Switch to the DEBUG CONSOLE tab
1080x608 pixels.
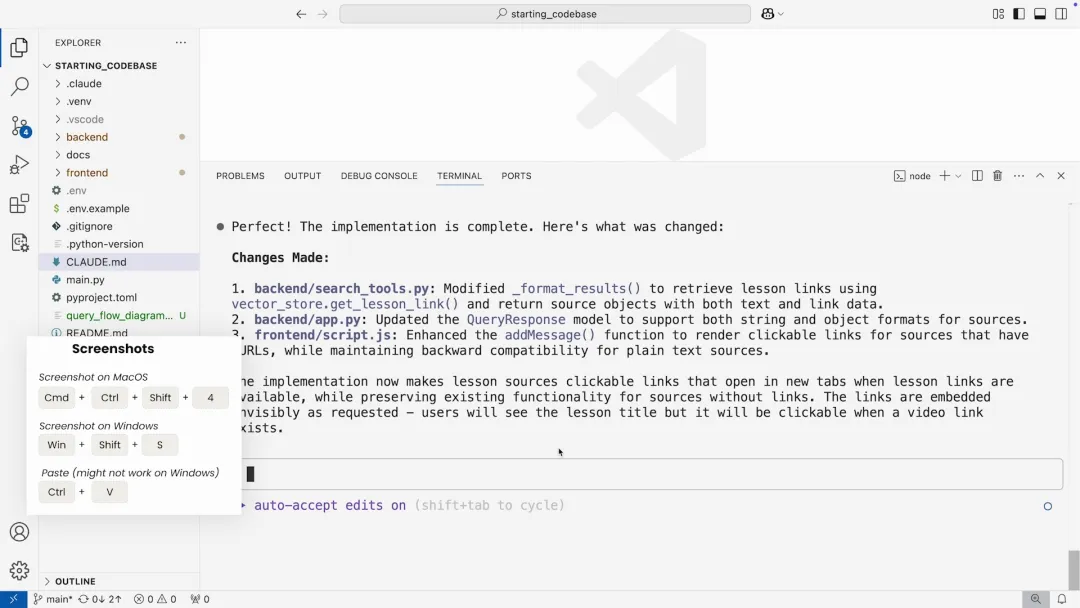379,176
